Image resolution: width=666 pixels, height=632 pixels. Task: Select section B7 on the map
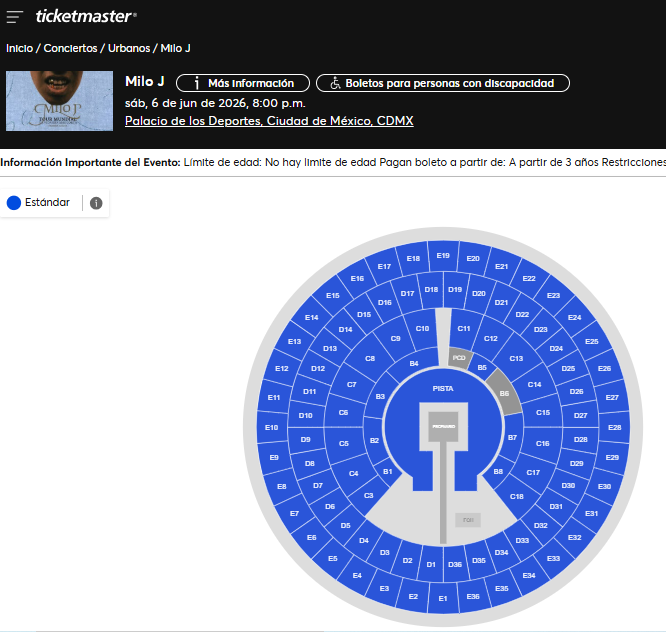pos(513,437)
